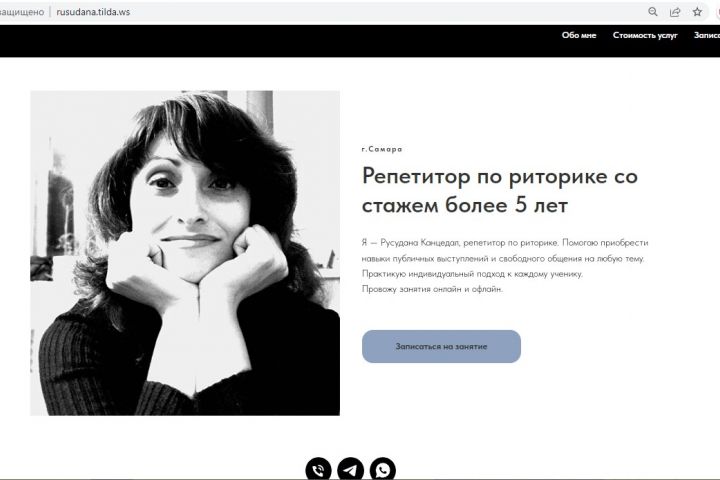Click the 'г.Самара' location label
The image size is (720, 480).
(382, 149)
